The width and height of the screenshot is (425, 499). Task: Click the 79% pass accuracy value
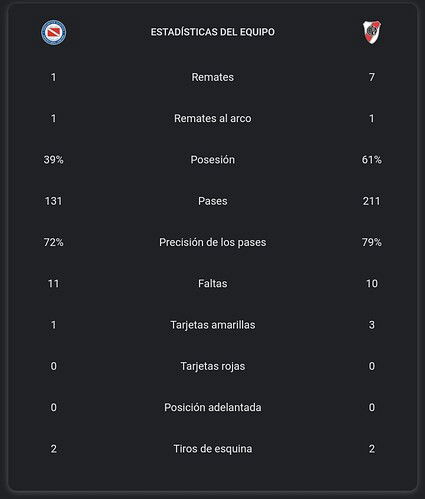[x=372, y=242]
